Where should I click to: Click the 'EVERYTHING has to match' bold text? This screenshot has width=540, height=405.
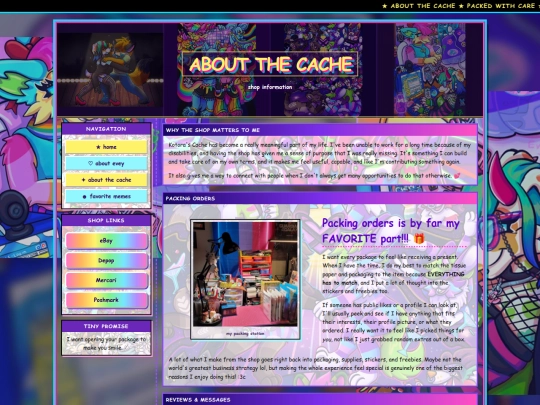pos(393,278)
